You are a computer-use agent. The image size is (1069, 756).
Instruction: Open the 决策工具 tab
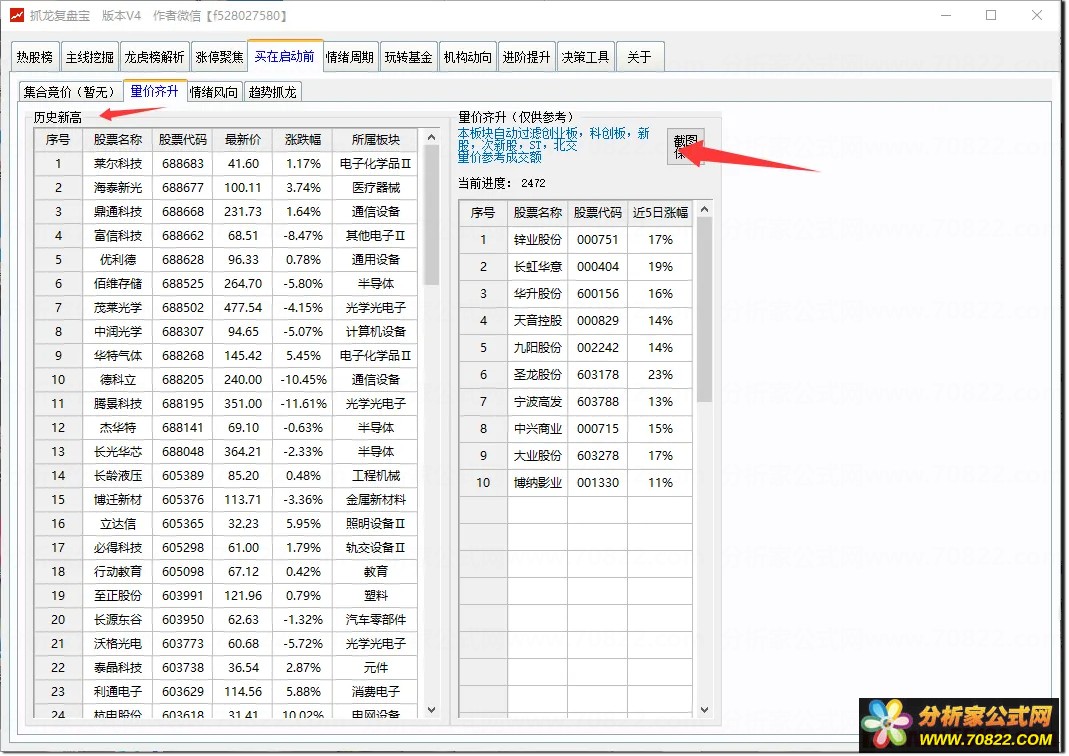(585, 57)
